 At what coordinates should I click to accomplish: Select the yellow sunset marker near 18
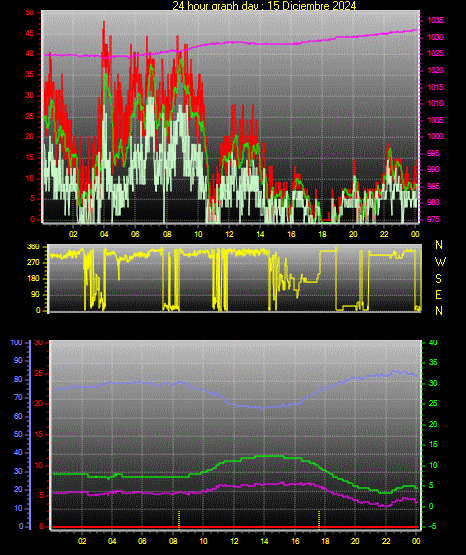click(319, 520)
